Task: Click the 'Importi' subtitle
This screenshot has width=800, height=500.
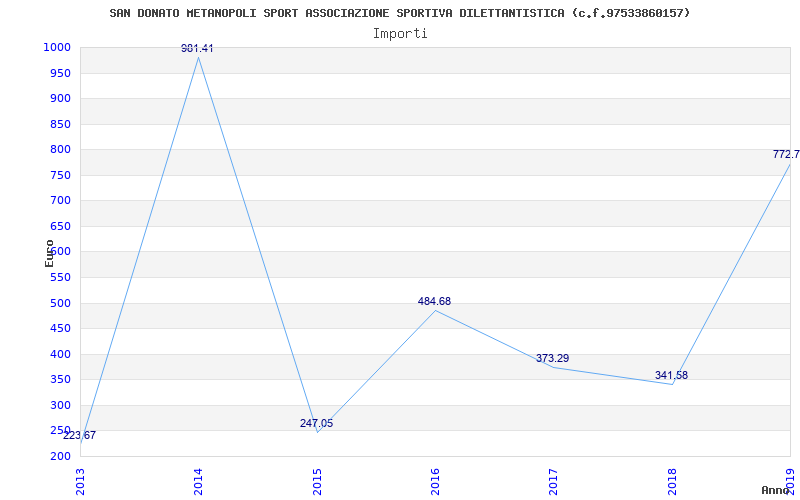Action: click(400, 34)
